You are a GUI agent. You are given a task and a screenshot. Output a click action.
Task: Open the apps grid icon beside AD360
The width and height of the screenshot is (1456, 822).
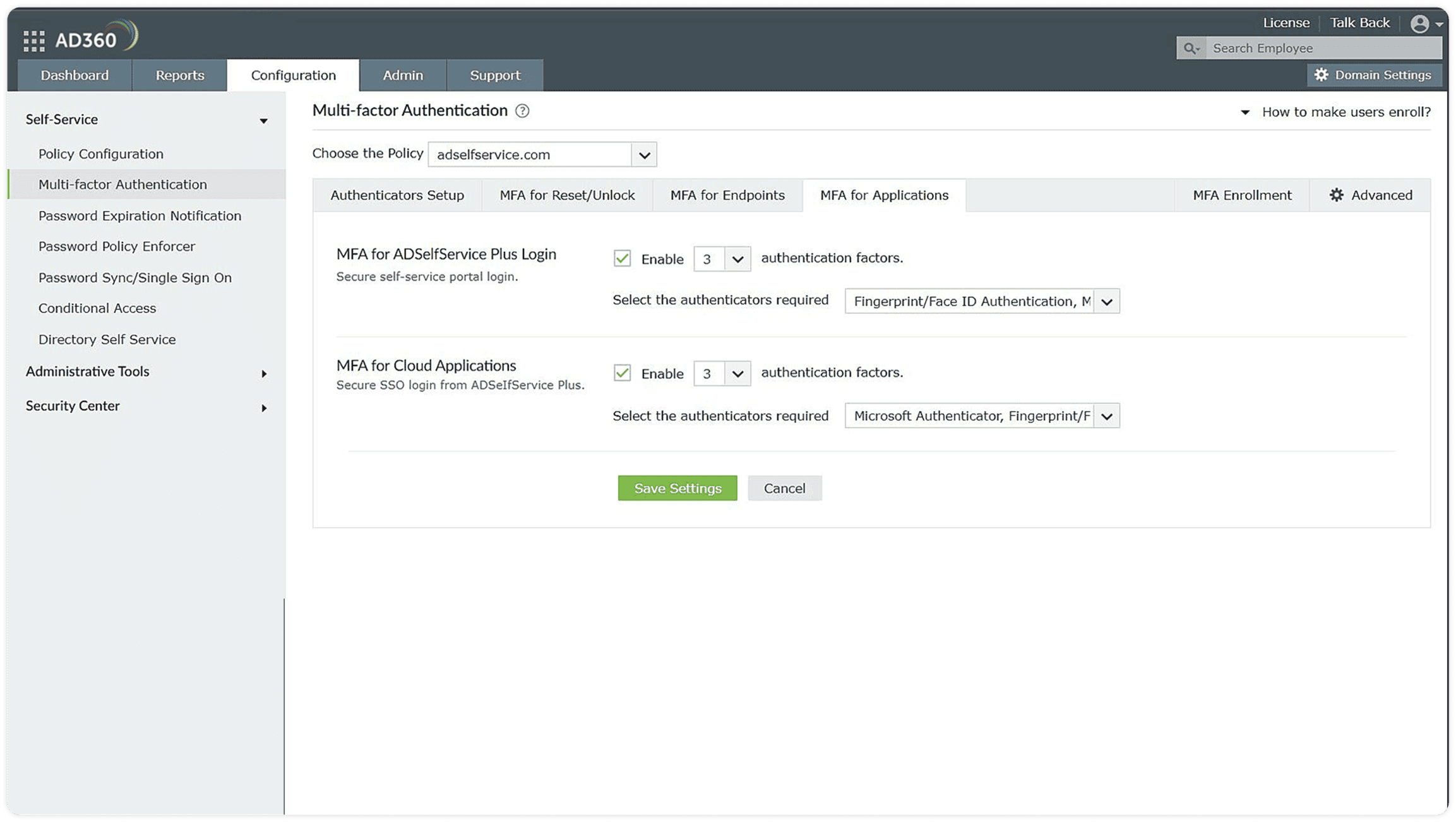(x=34, y=41)
